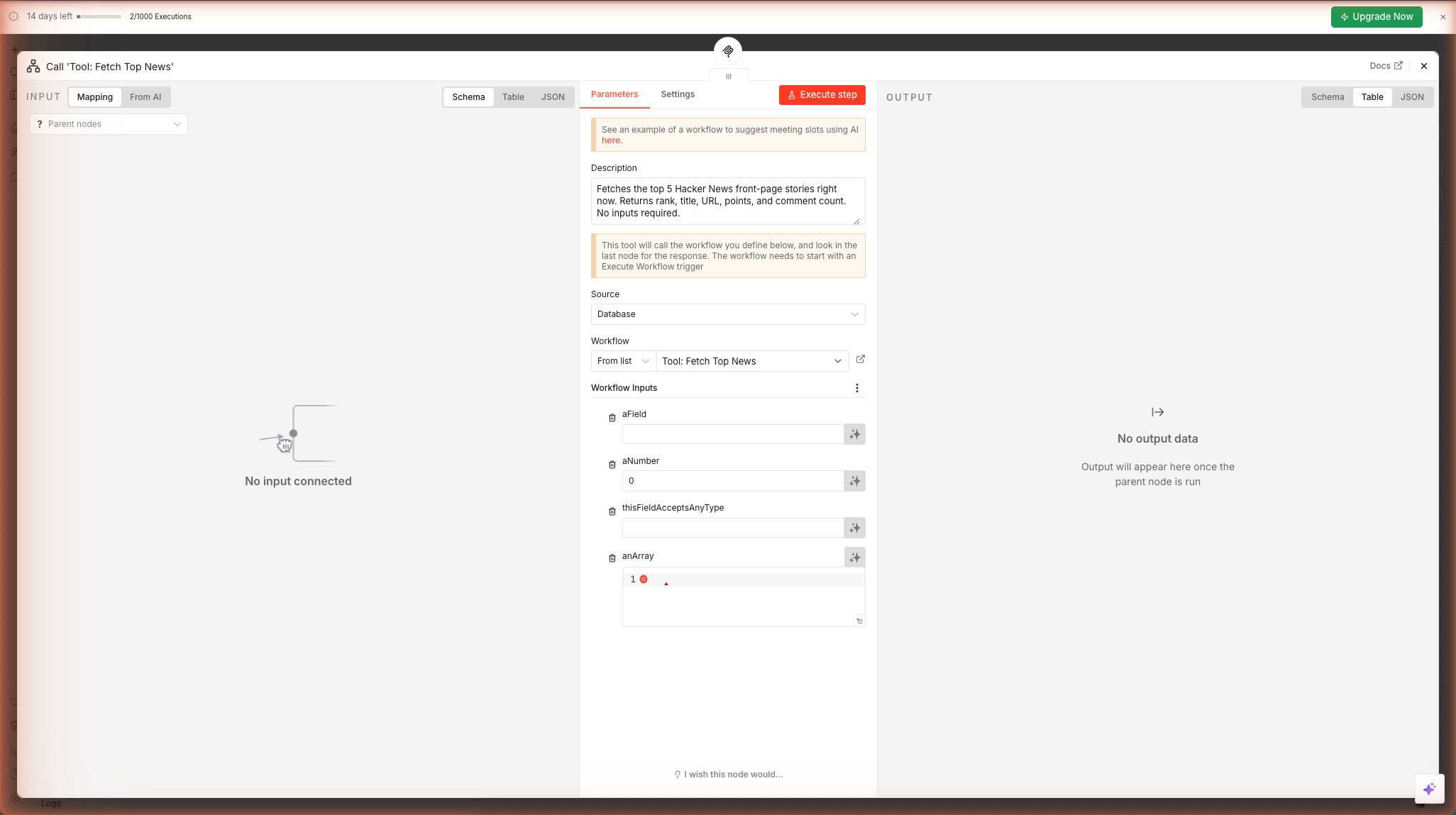Open the From list mode dropdown
The height and width of the screenshot is (815, 1456).
(623, 361)
